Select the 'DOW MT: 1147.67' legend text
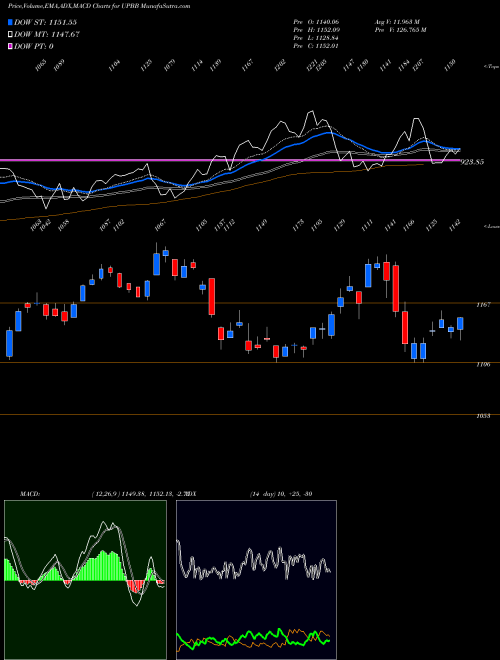Image resolution: width=500 pixels, height=660 pixels. (47, 34)
